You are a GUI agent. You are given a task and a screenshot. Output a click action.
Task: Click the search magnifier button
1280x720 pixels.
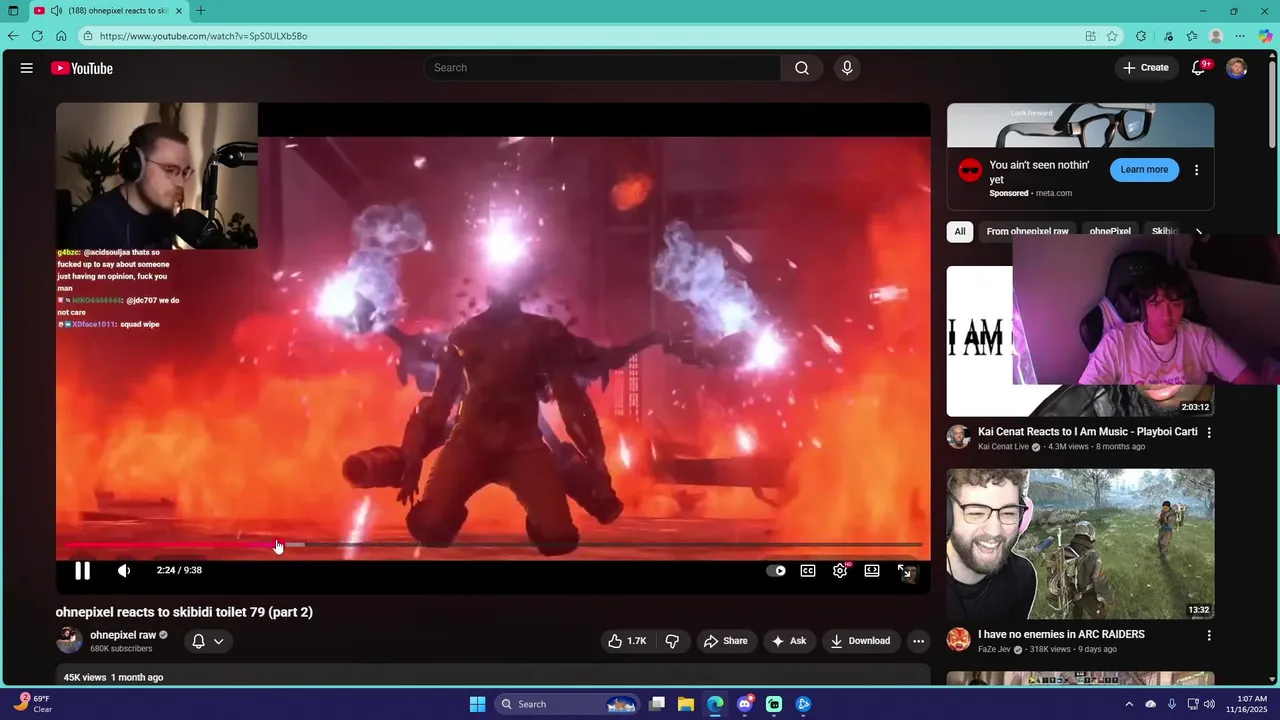[802, 68]
